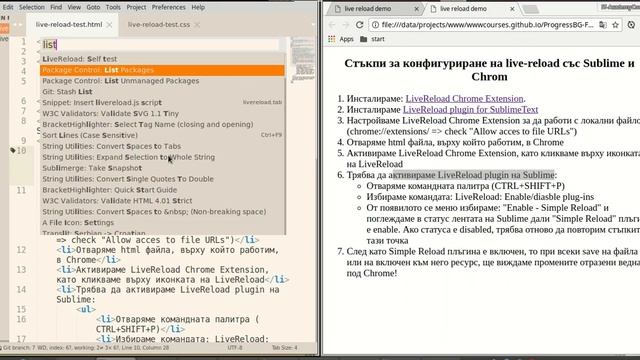The height and width of the screenshot is (360, 640).
Task: Open the Project menu
Action: pyautogui.click(x=136, y=7)
